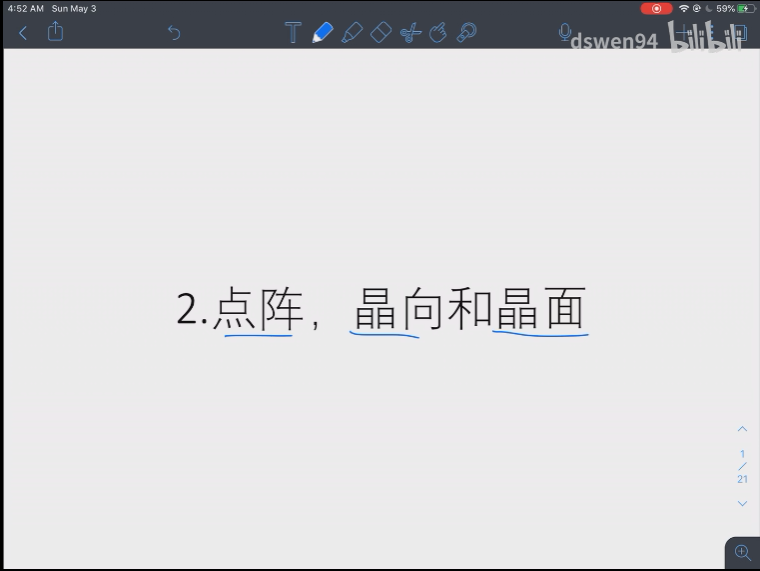Undo the last stroke

pos(174,33)
